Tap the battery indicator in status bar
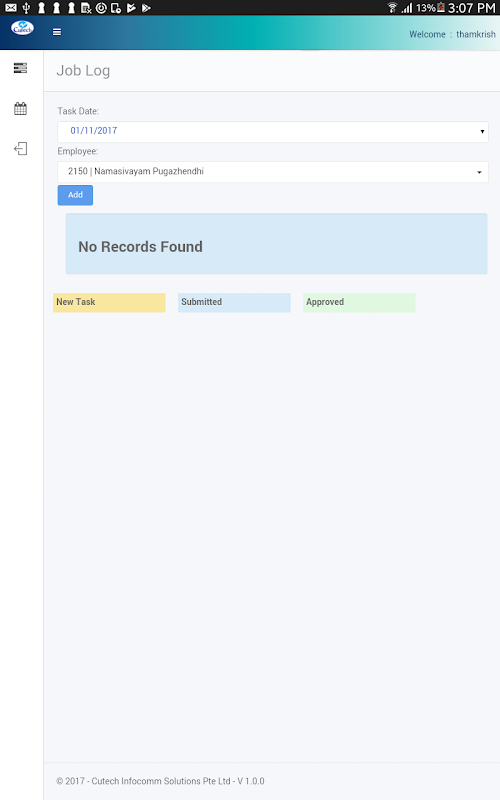This screenshot has height=800, width=500. [441, 8]
